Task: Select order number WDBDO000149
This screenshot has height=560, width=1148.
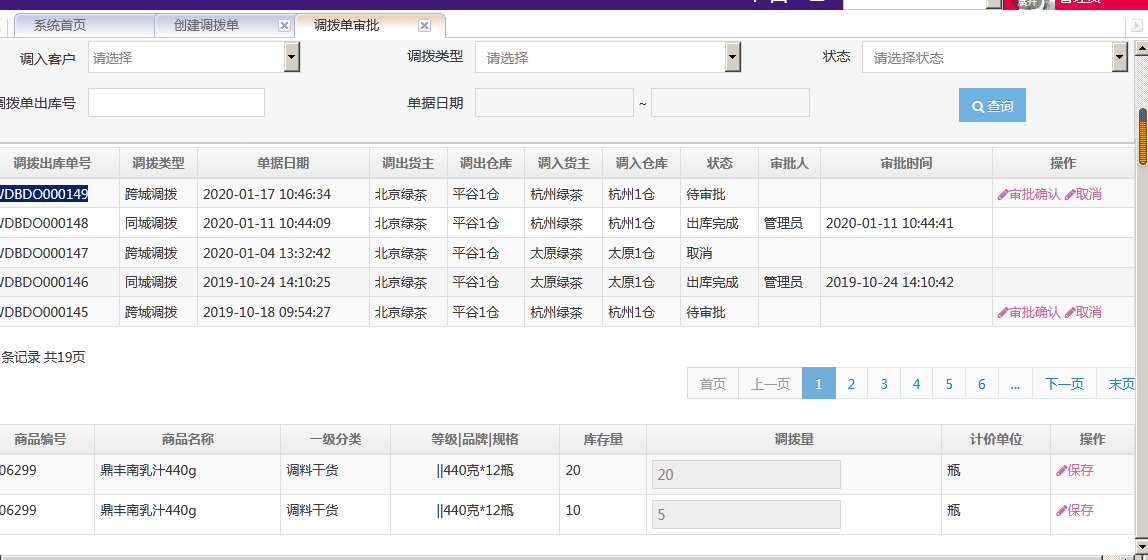Action: (x=44, y=194)
